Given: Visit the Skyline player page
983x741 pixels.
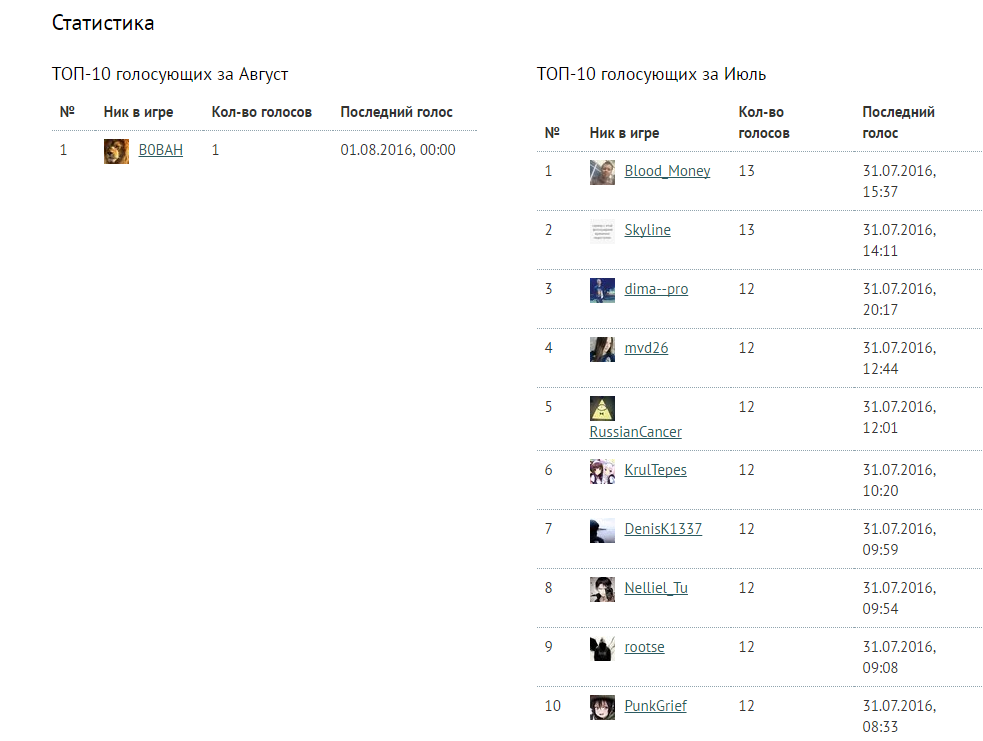Looking at the screenshot, I should pos(648,230).
